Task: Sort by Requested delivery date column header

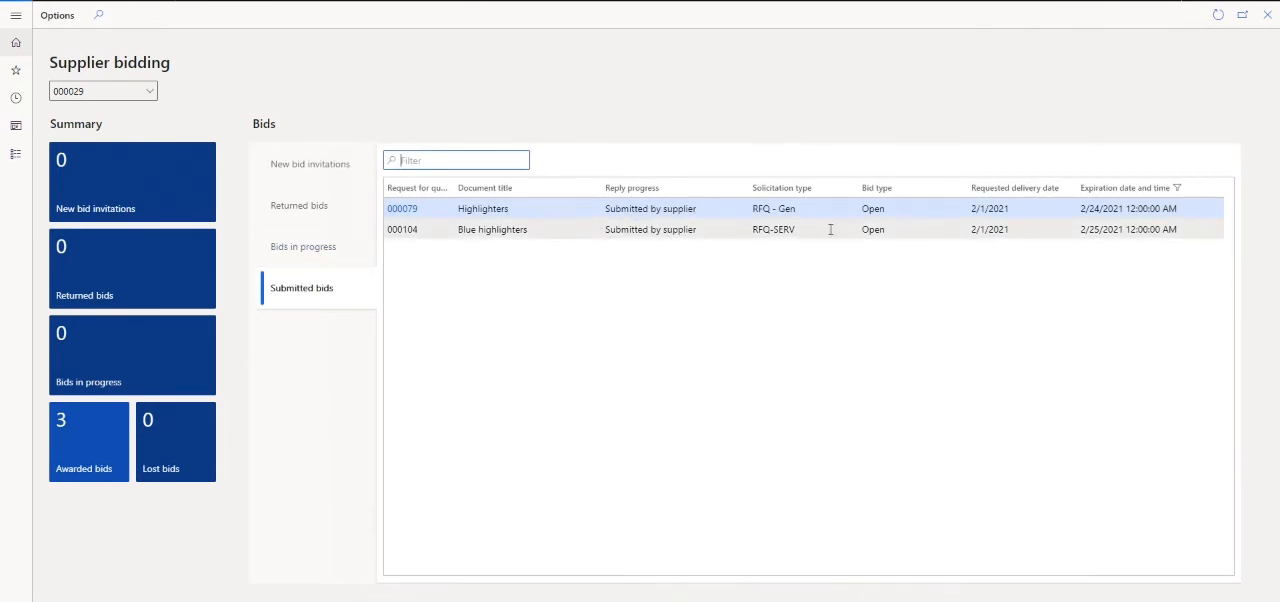Action: 1015,188
